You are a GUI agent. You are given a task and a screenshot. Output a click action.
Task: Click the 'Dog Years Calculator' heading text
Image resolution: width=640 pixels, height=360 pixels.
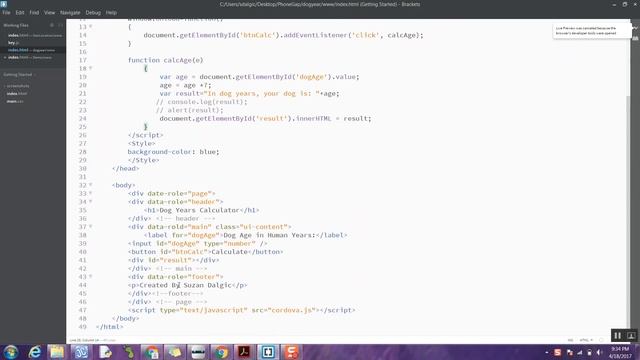199,210
